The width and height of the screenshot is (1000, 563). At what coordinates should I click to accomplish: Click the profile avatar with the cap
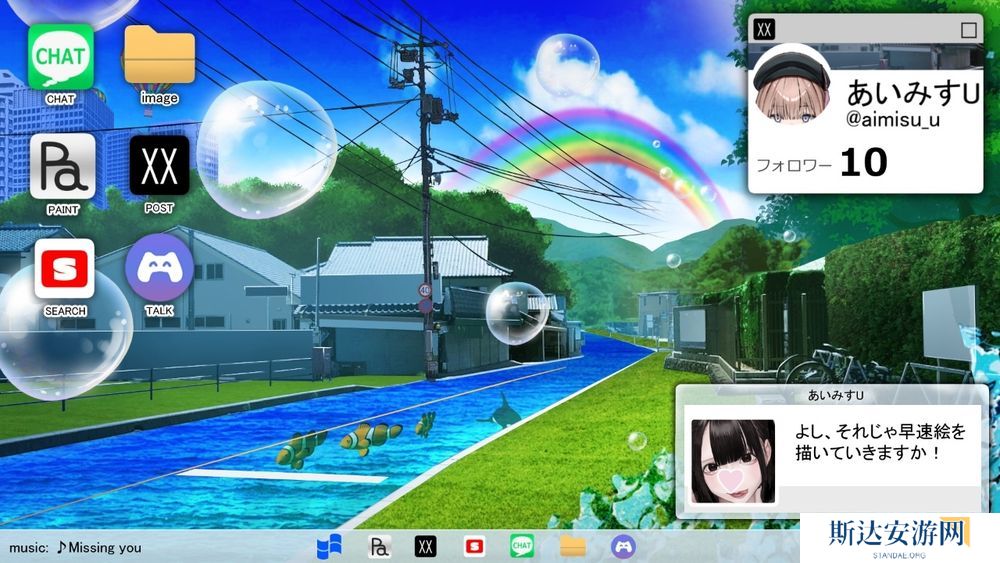point(793,86)
